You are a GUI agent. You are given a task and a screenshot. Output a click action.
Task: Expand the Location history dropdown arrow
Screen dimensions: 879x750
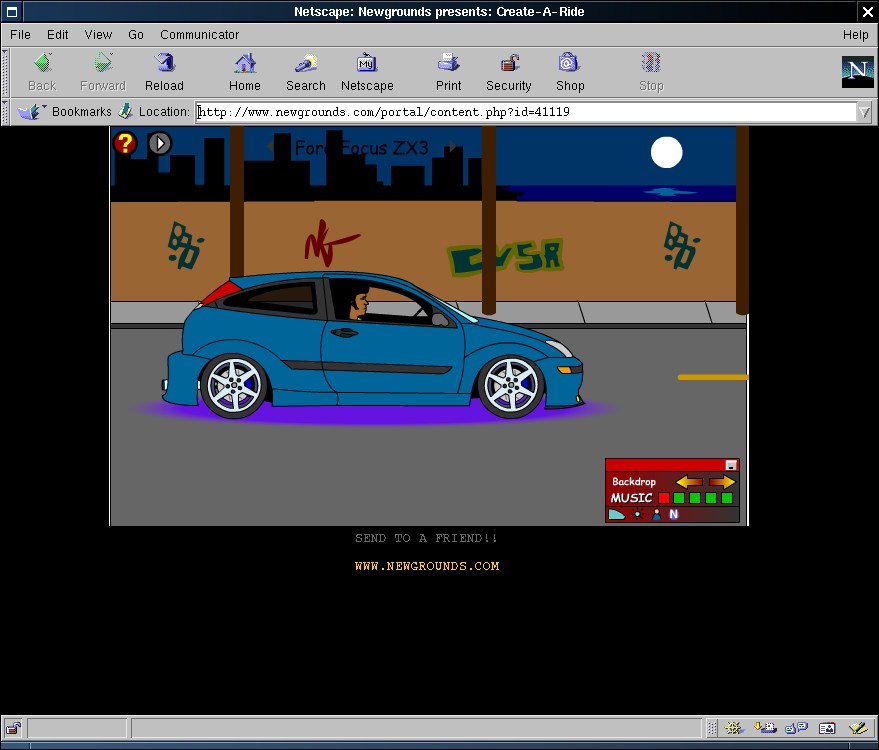pos(864,113)
